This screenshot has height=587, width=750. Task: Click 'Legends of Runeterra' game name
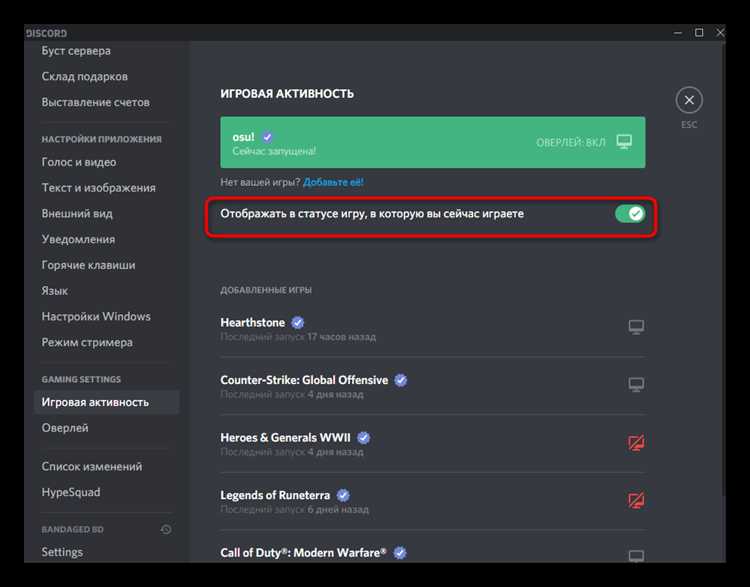(x=275, y=495)
